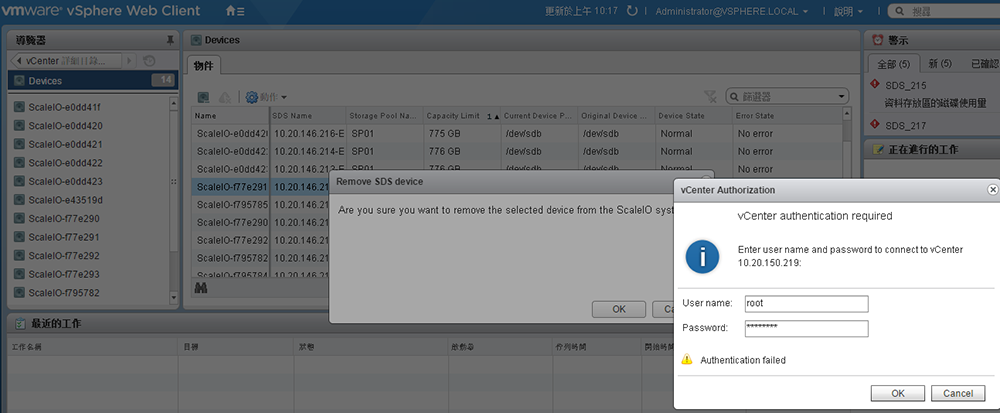The width and height of the screenshot is (1000, 413).
Task: Refresh the vSphere Web Client view
Action: (632, 11)
